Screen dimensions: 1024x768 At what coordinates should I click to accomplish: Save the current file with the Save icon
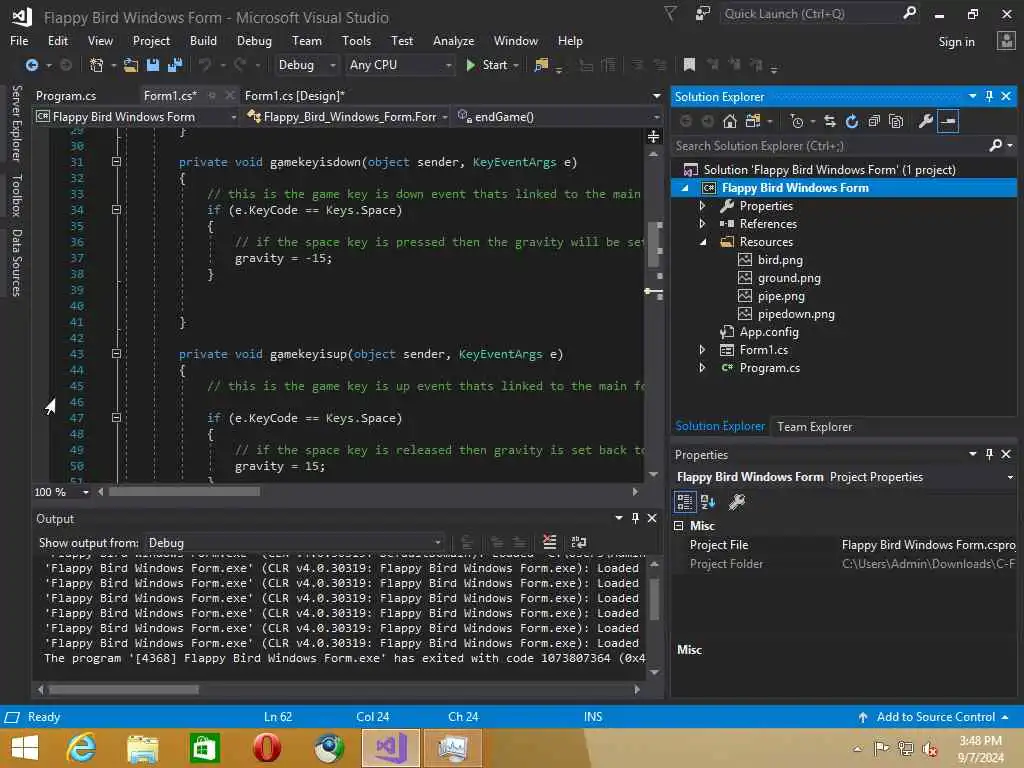tap(153, 65)
